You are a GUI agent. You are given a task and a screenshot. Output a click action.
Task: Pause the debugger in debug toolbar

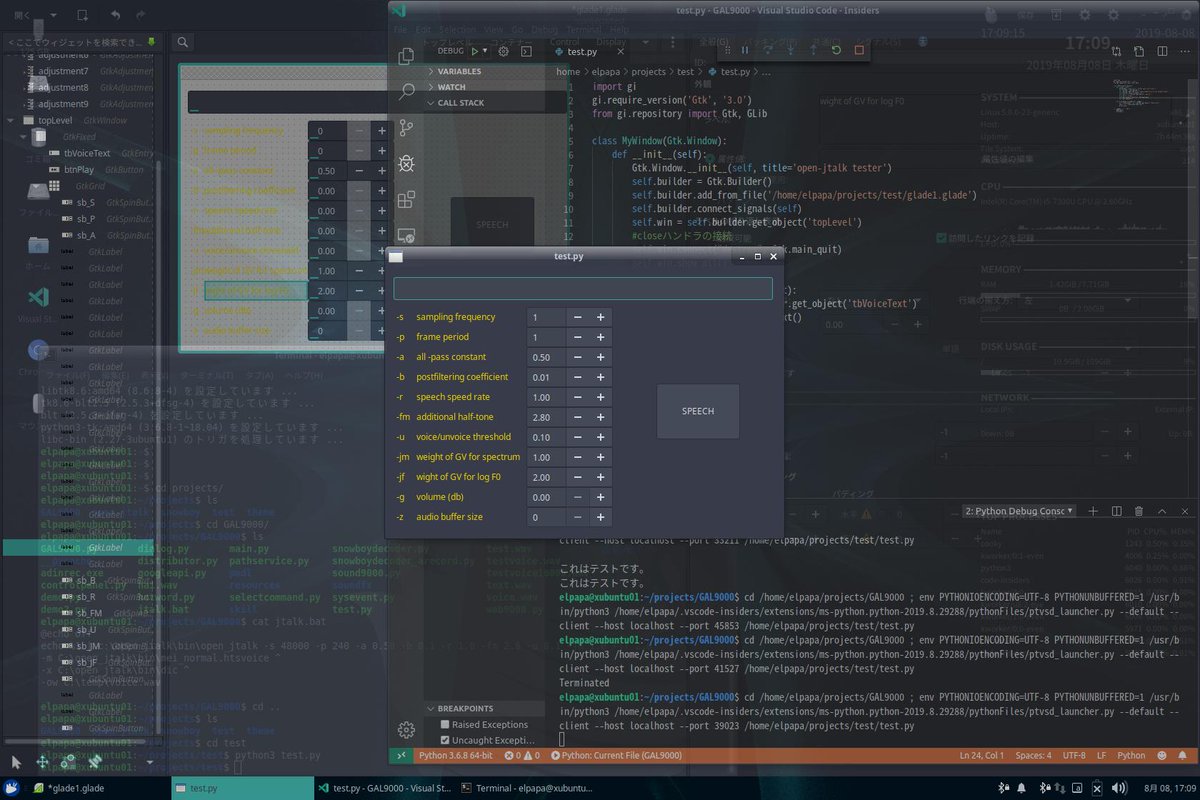pos(745,50)
